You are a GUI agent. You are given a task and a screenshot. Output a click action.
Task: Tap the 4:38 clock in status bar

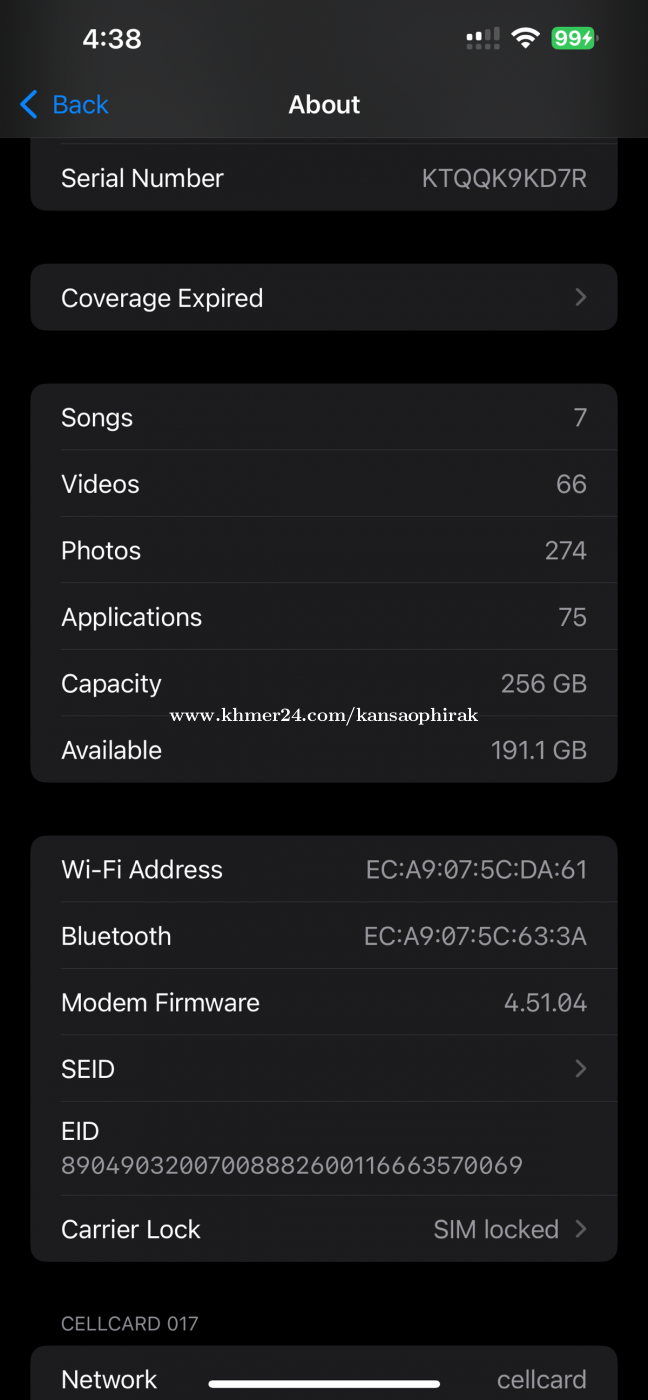pos(112,39)
